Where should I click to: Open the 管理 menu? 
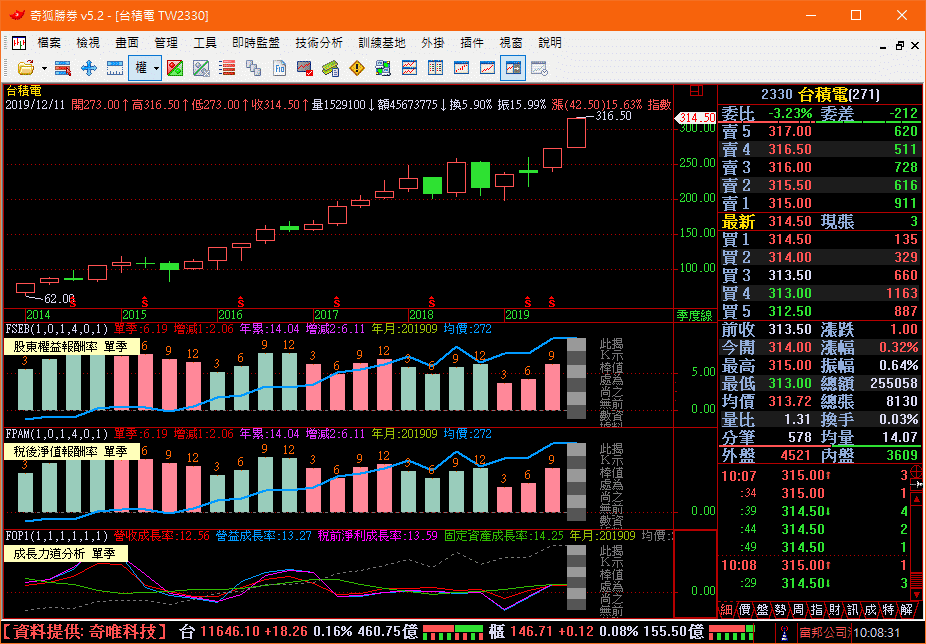(165, 43)
